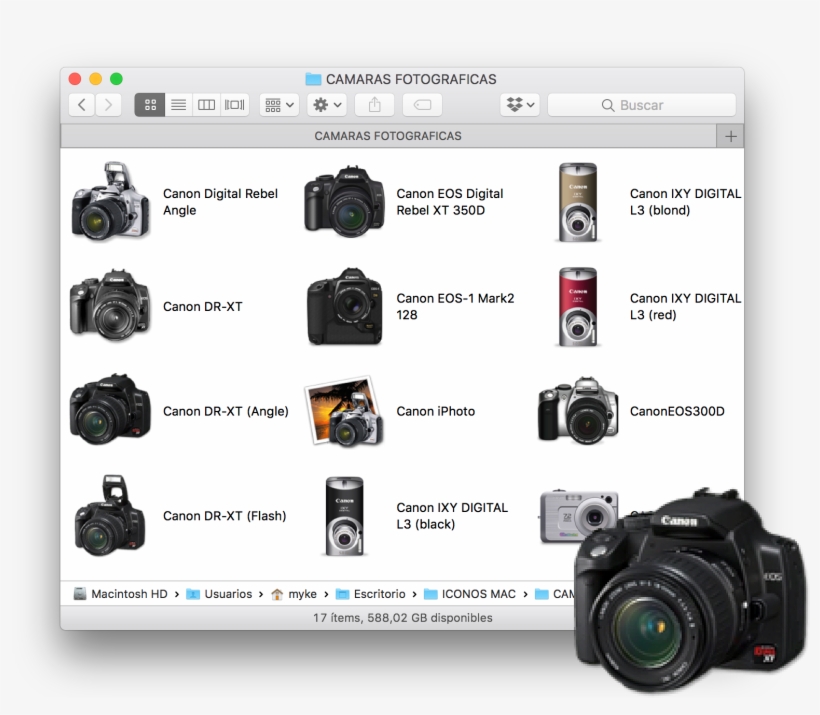Select the CanonEOS300D camera icon

pos(578,411)
